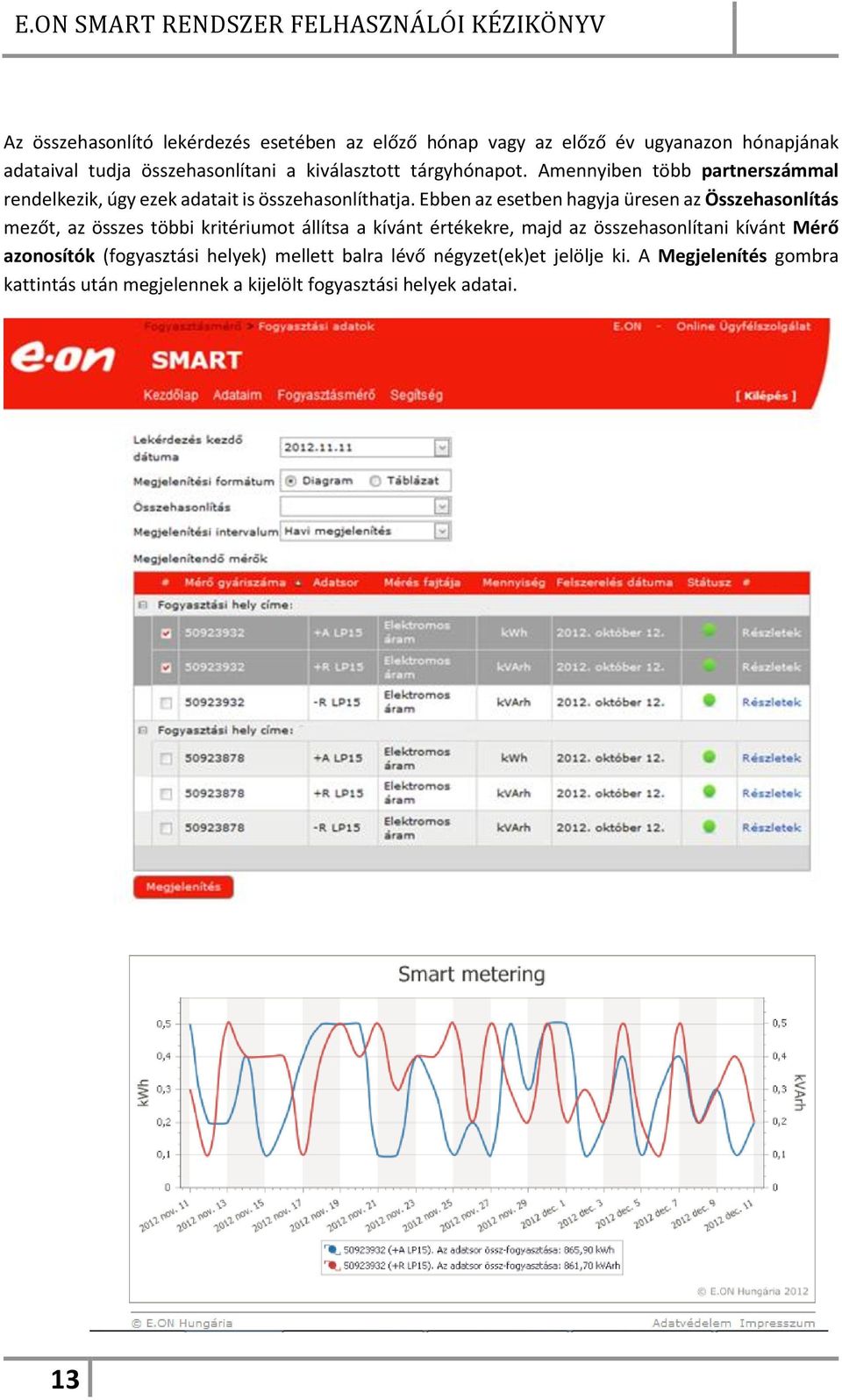Click green status dot in 50923932 +A LP15 row
Viewport: 842px width, 1400px height.
click(709, 630)
